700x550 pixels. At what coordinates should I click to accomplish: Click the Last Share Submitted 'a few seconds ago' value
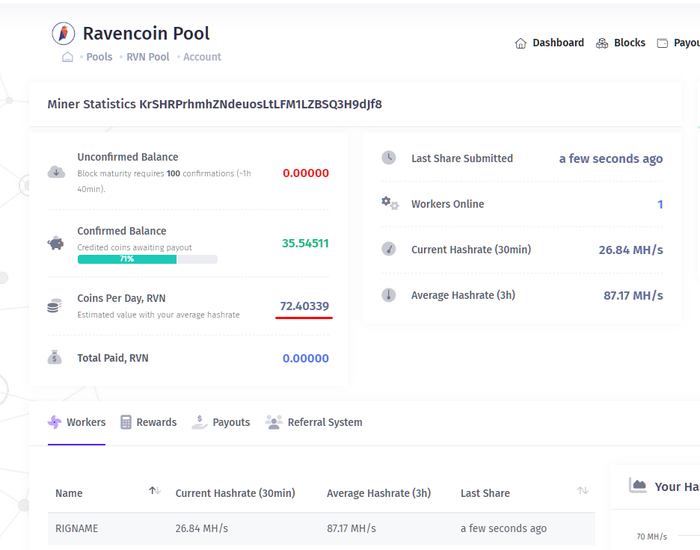click(611, 158)
